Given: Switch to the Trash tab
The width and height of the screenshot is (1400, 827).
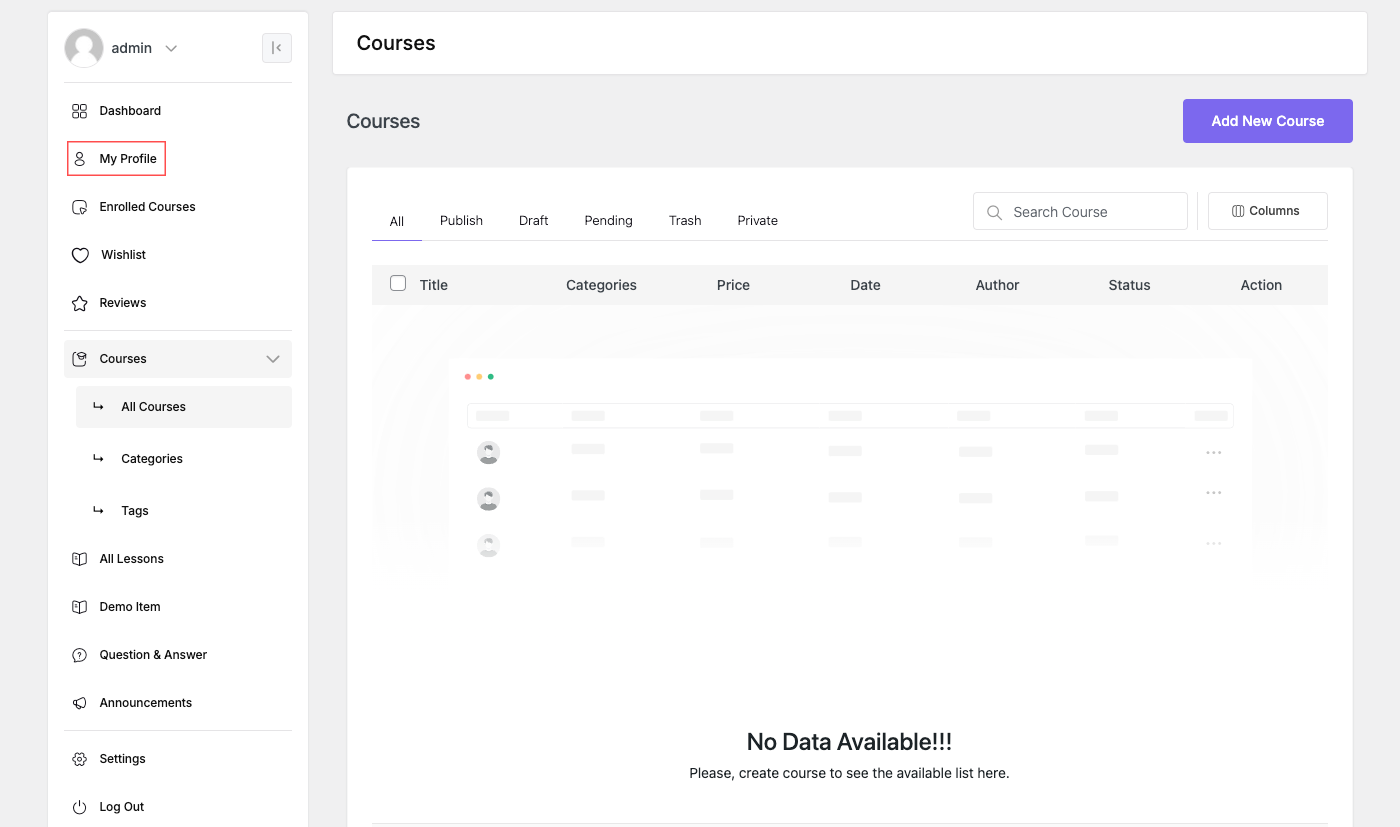Looking at the screenshot, I should pos(685,221).
